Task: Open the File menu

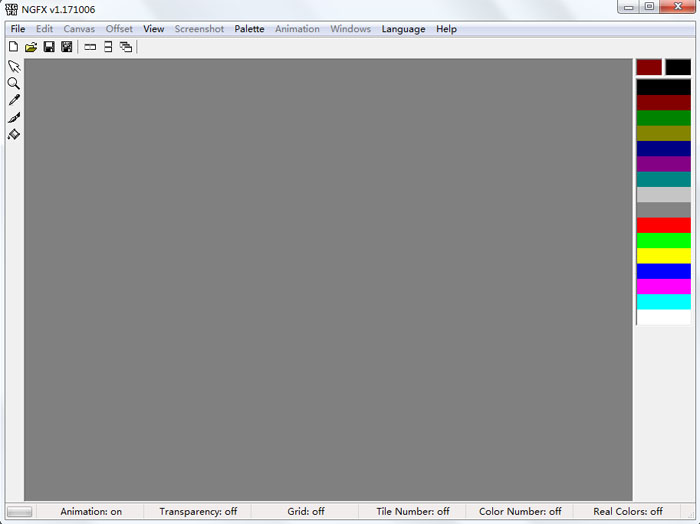Action: tap(18, 29)
